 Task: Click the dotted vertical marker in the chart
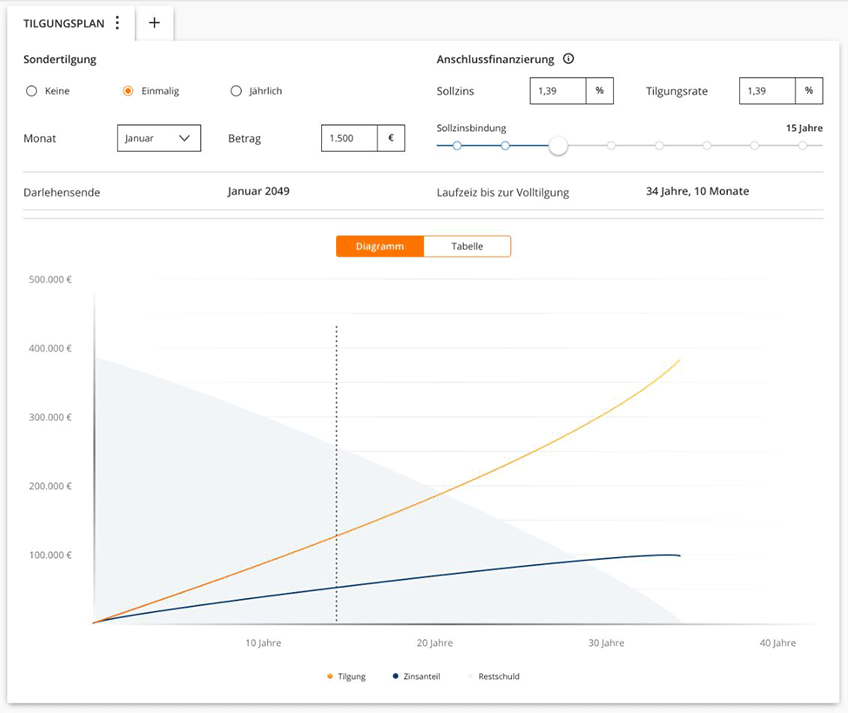(x=337, y=450)
